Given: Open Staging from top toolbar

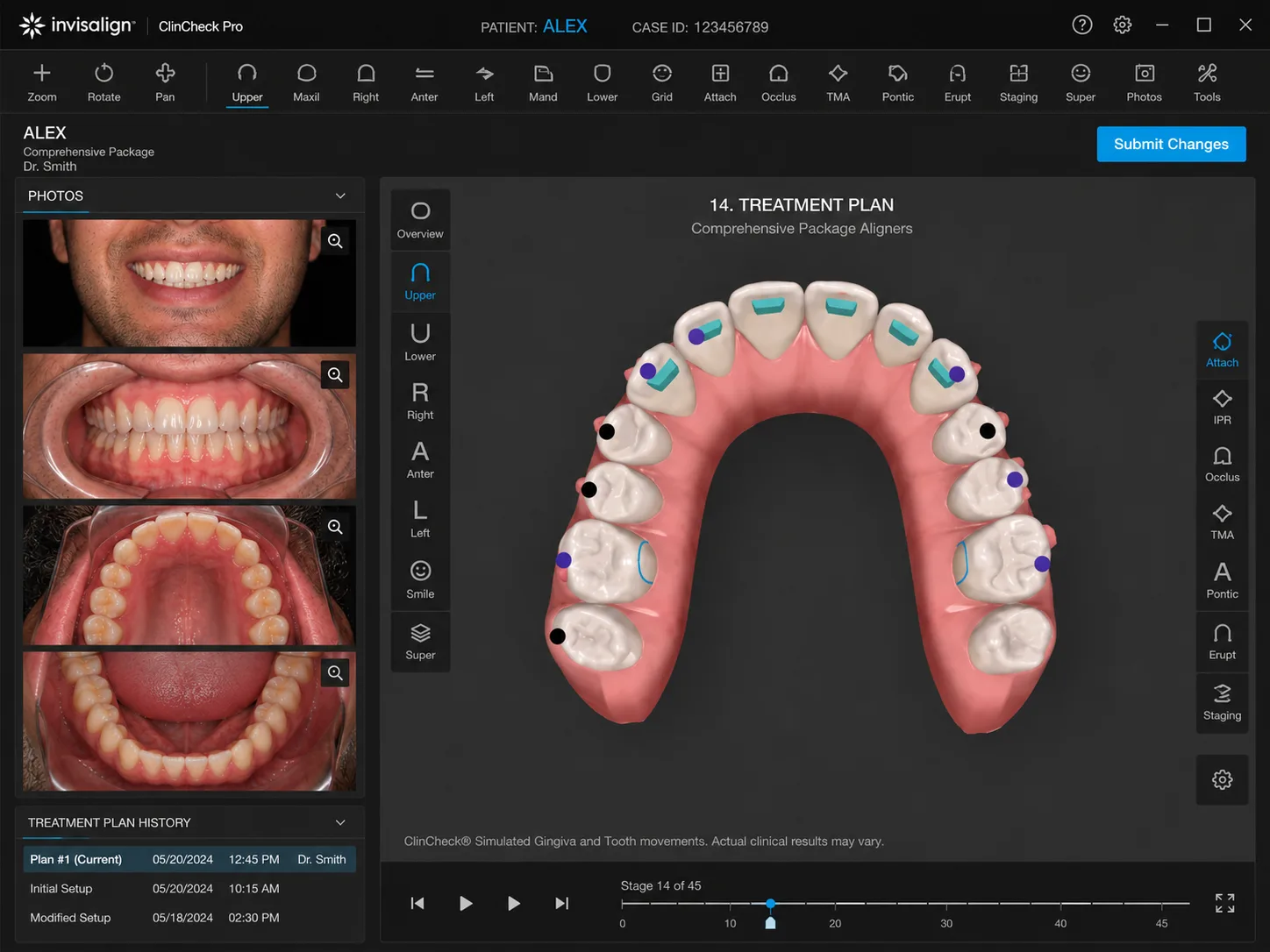Looking at the screenshot, I should [x=1018, y=82].
